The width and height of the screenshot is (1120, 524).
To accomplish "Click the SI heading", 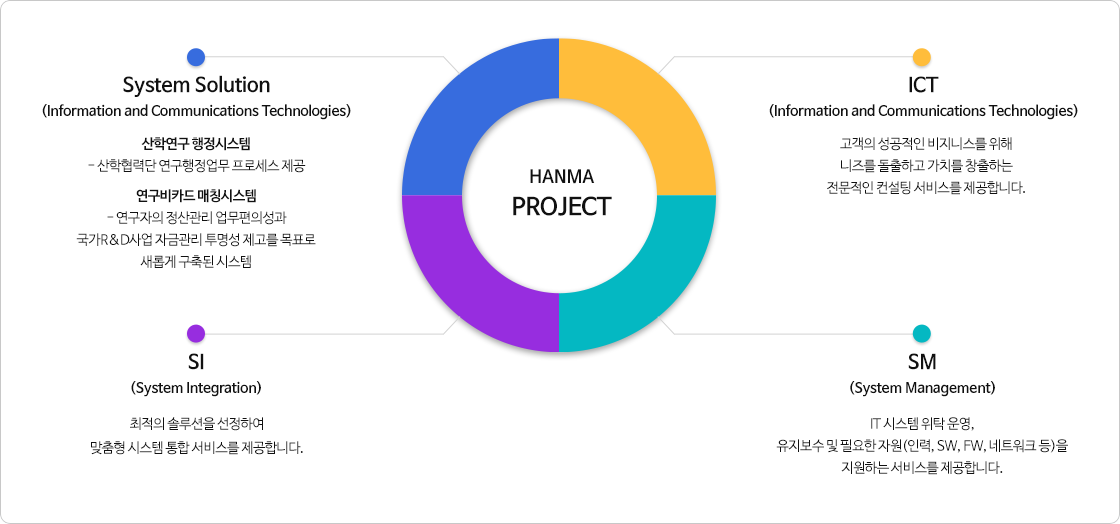I will click(x=196, y=361).
